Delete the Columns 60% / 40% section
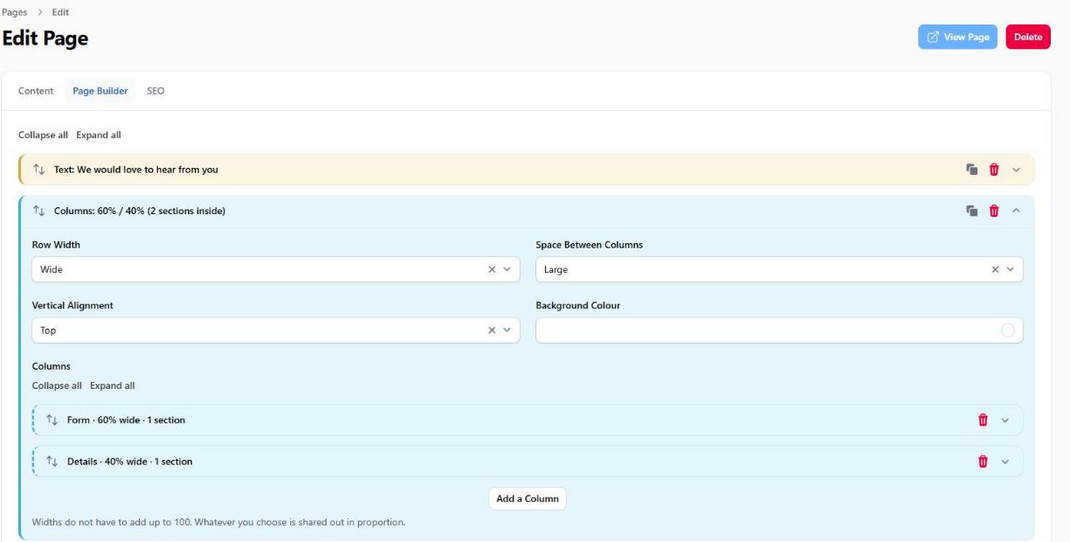1070x542 pixels. [994, 211]
